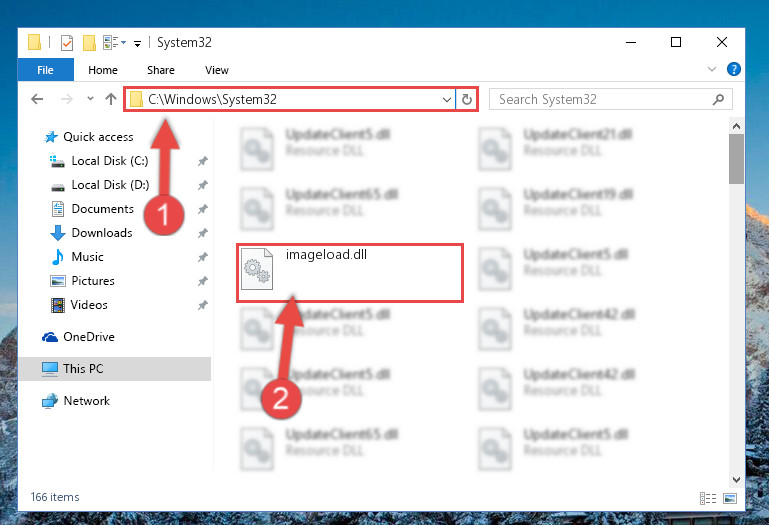The height and width of the screenshot is (525, 769).
Task: Select the imageload.dll file
Action: (350, 272)
